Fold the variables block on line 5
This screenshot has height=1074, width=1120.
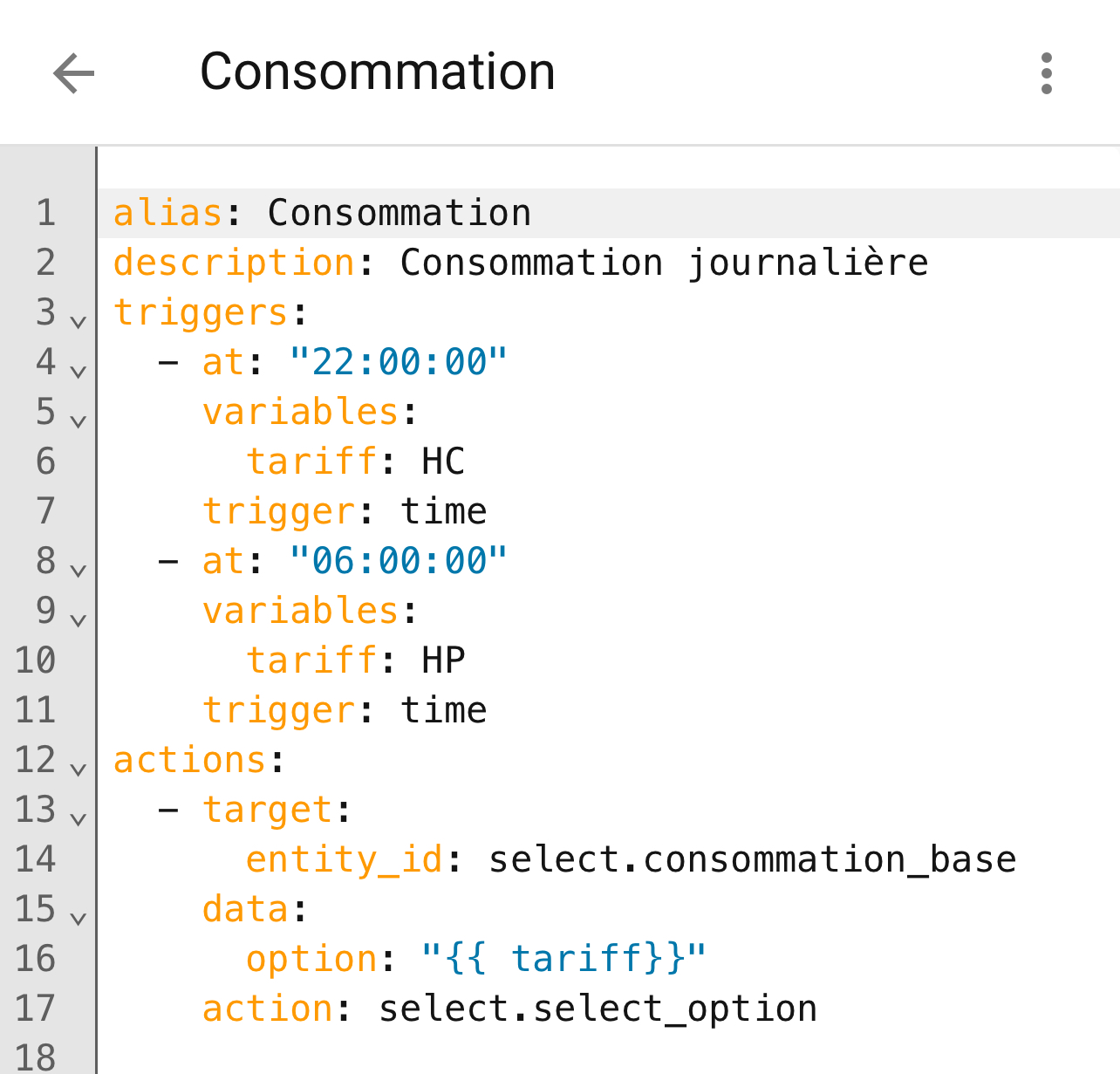(79, 421)
